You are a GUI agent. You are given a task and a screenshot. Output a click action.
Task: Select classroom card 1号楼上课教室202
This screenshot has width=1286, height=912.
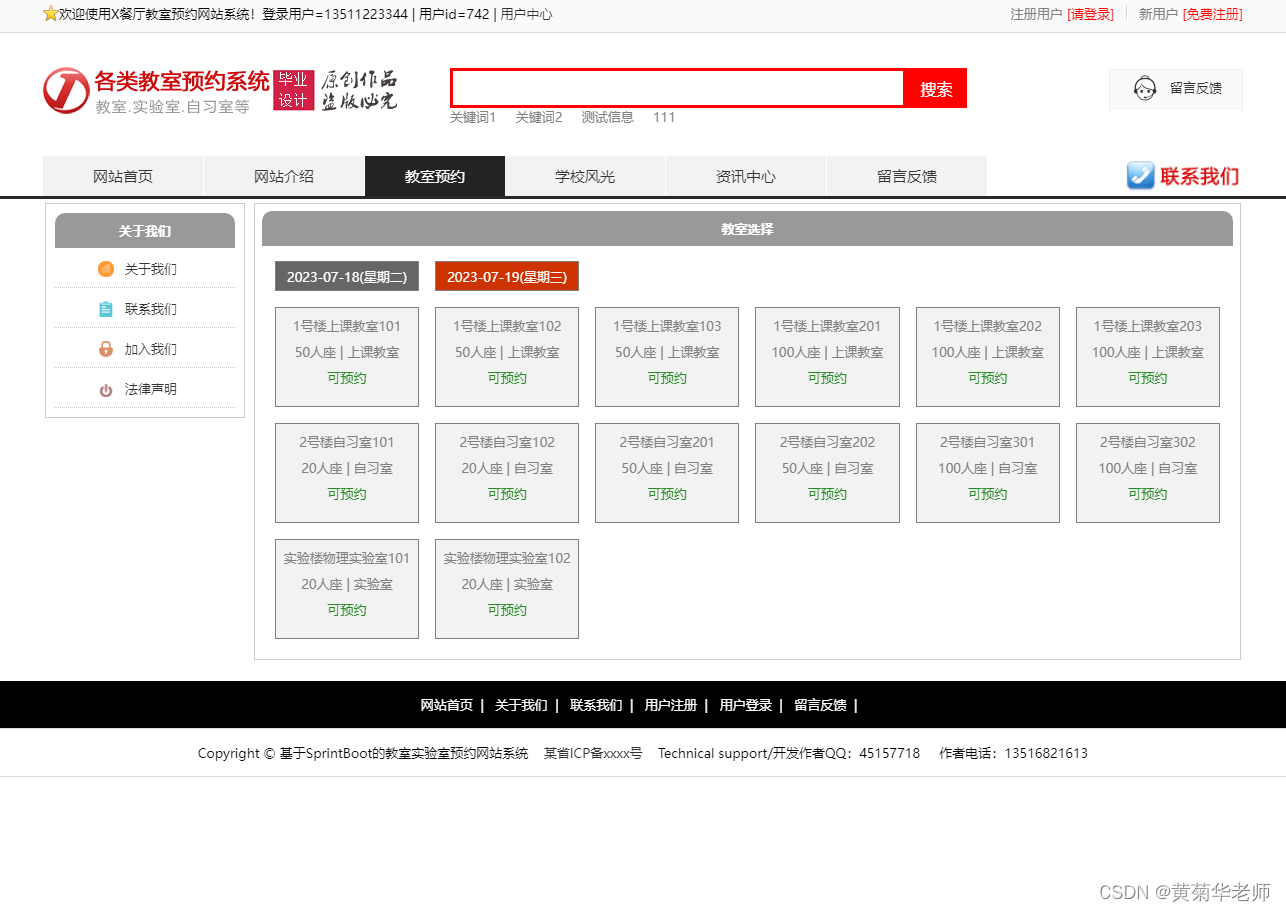pos(988,357)
